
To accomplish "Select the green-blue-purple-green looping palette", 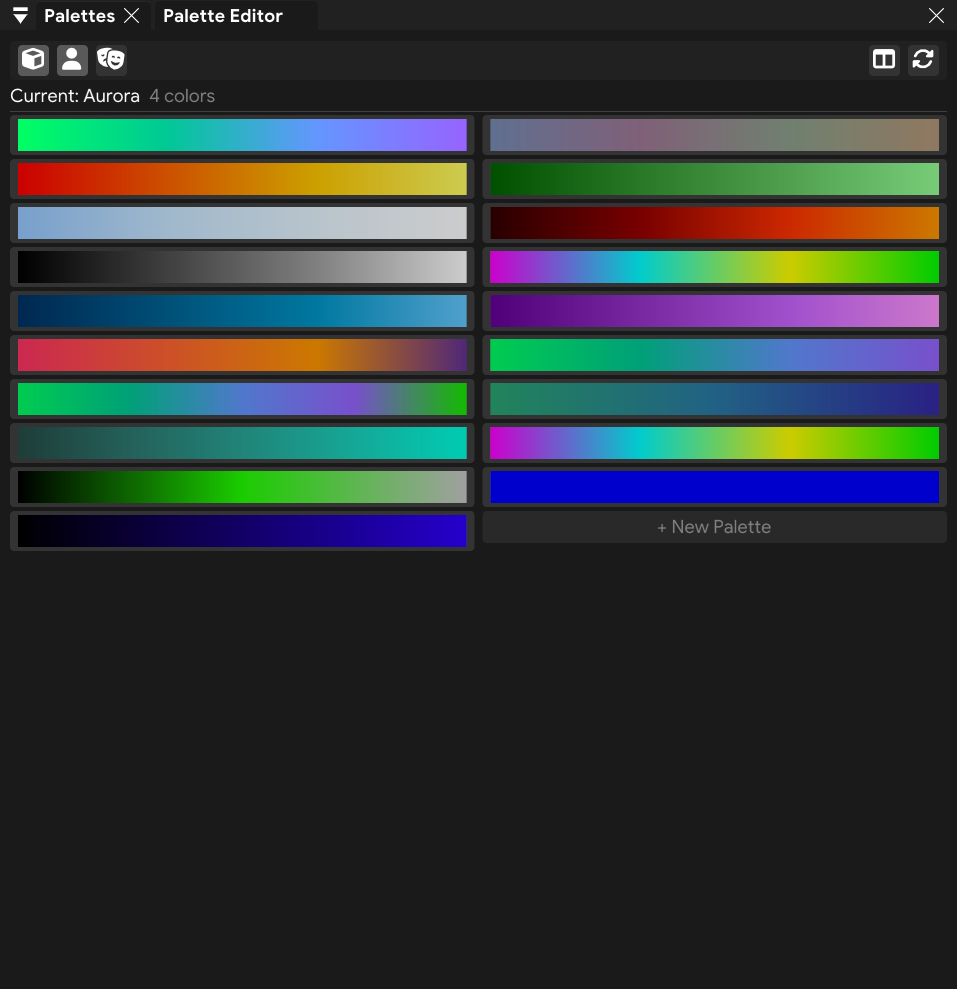I will pos(242,399).
